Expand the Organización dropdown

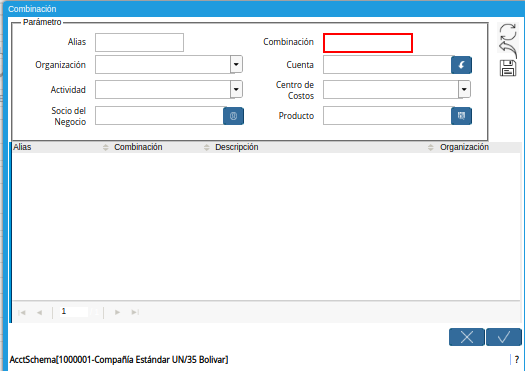[x=236, y=64]
